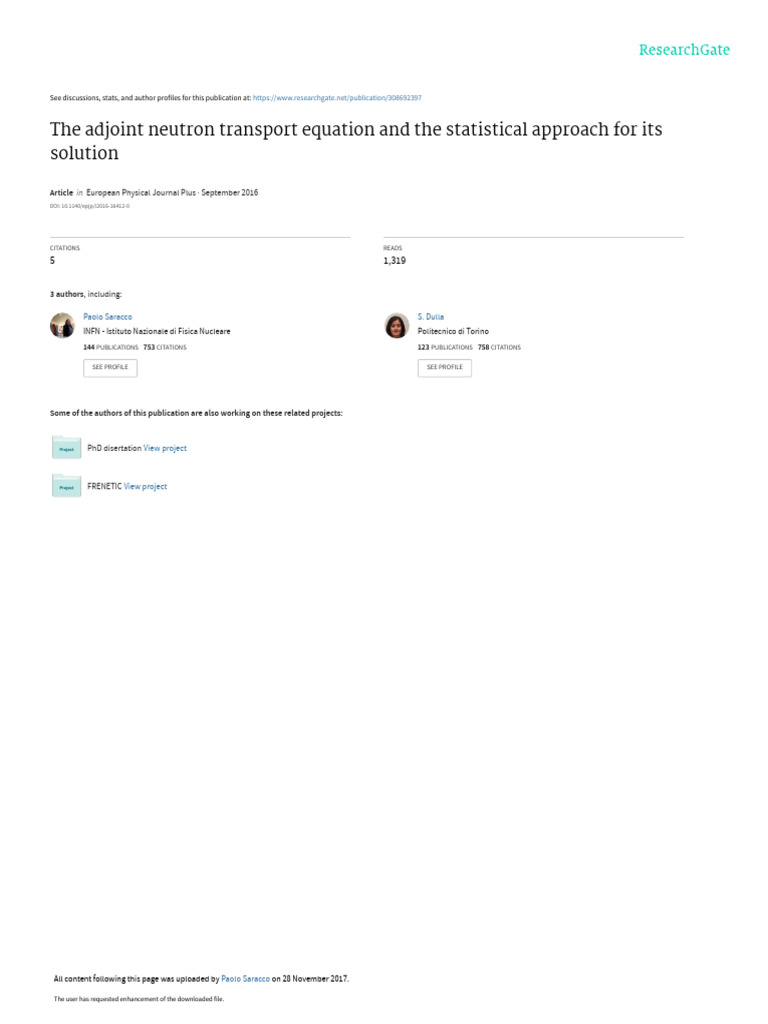Open View project link for PhD dissertation
Viewport: 768px width, 1024px height.
[x=165, y=448]
